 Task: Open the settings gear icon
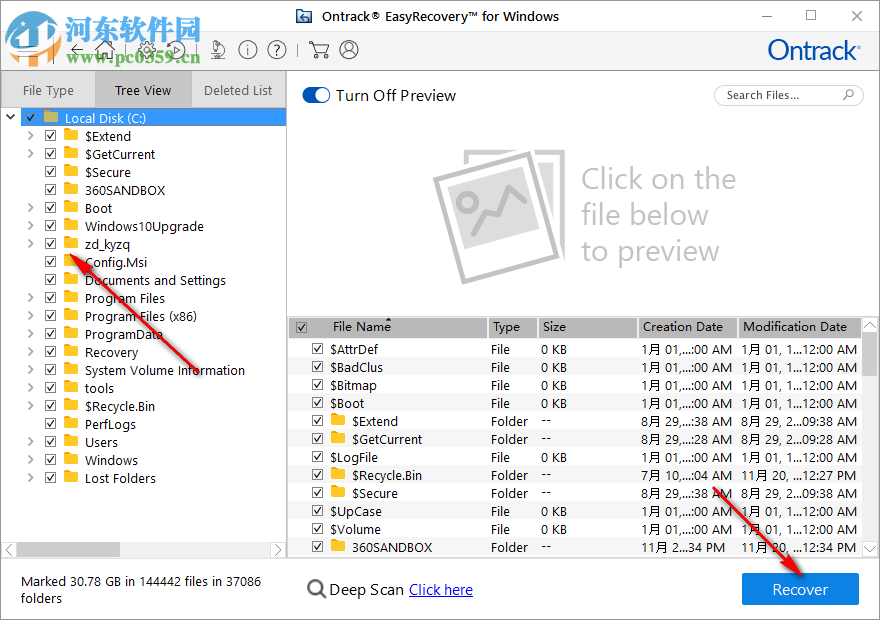coord(147,50)
